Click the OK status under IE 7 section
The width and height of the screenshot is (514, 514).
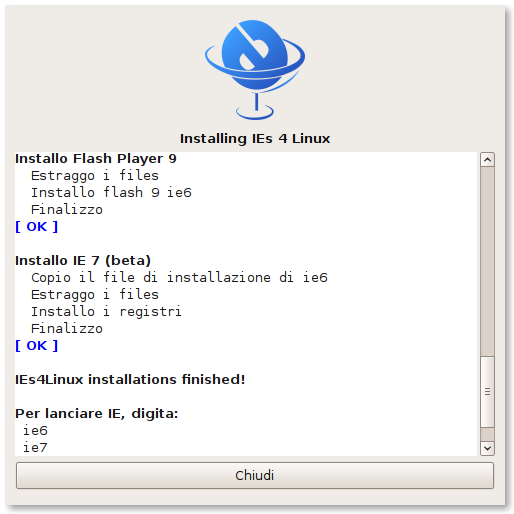coord(37,346)
